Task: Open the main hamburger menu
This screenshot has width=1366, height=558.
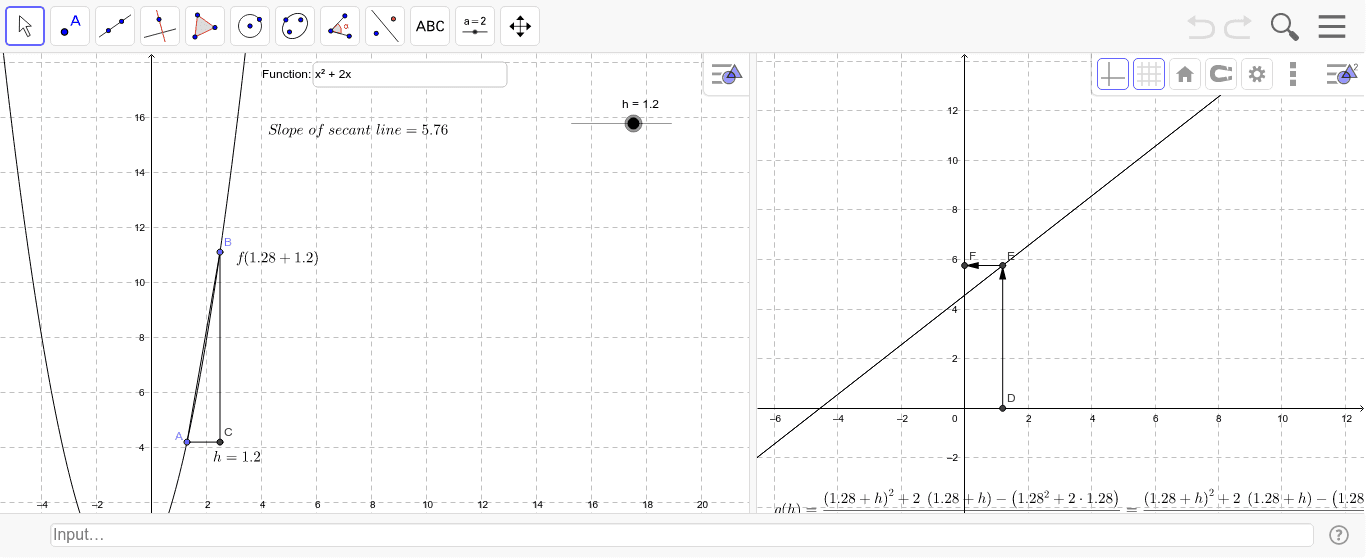Action: pyautogui.click(x=1332, y=27)
